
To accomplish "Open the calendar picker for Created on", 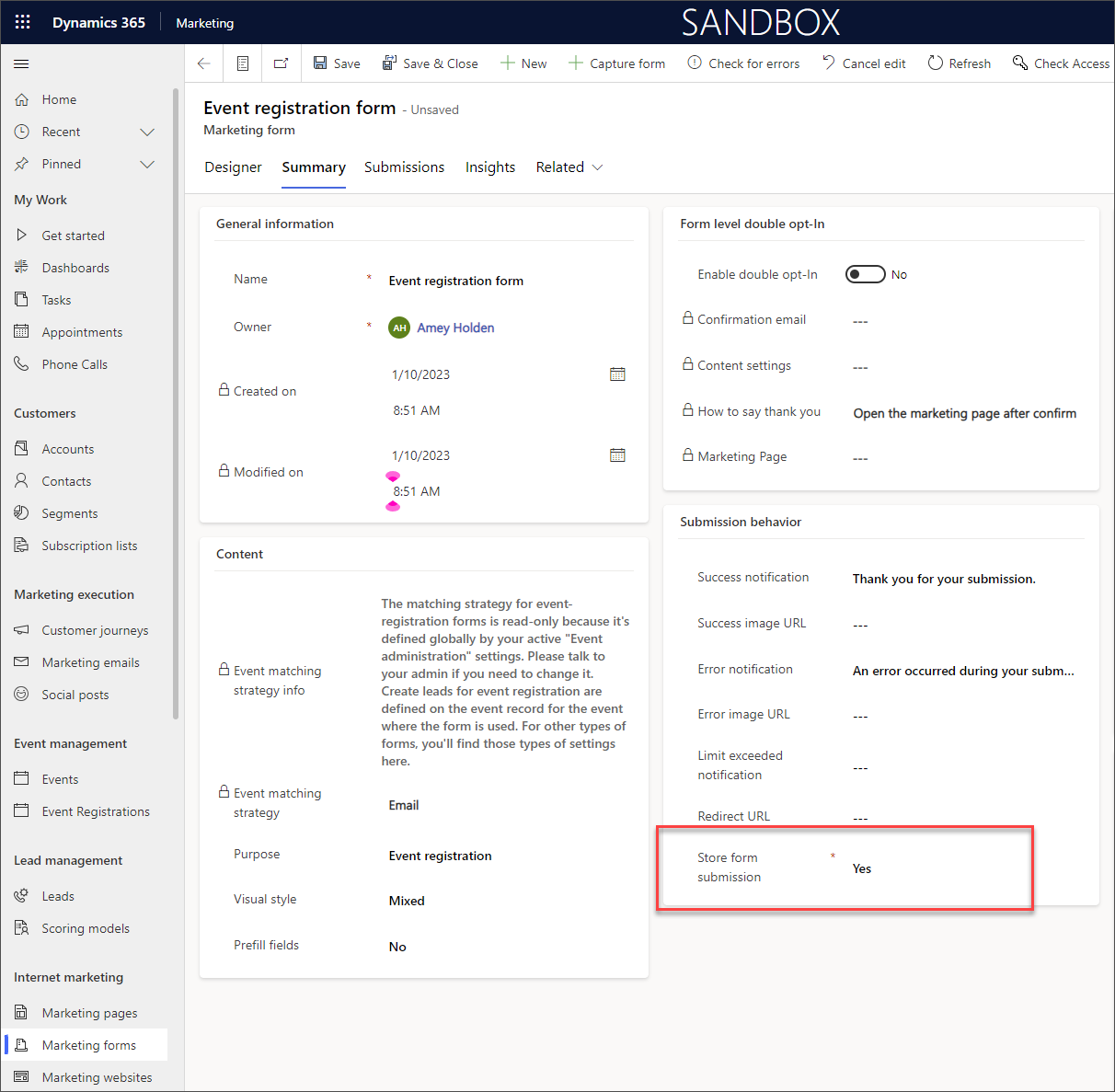I will 617,374.
